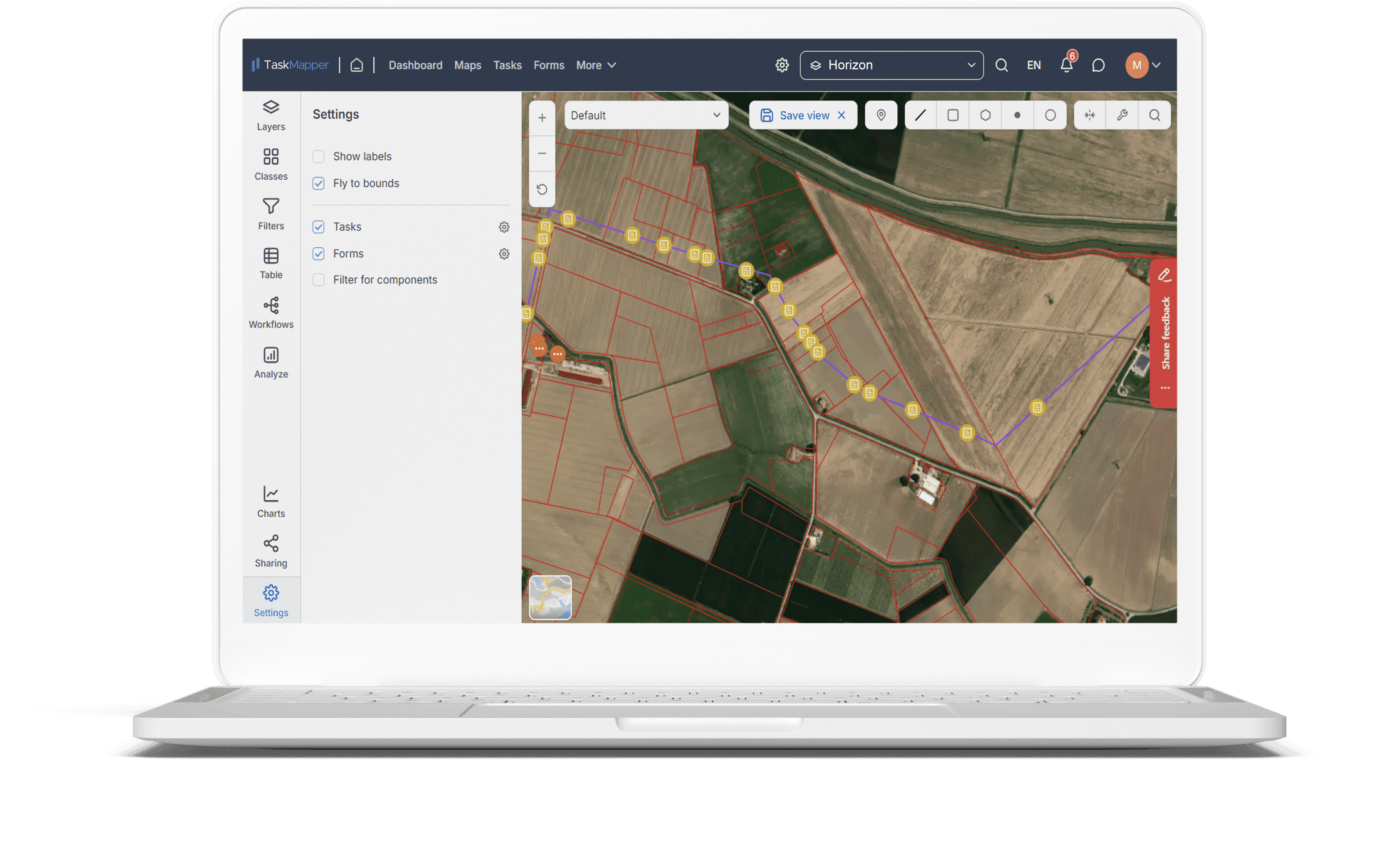Select the Settings sidebar item
Image resolution: width=1400 pixels, height=853 pixels.
271,601
